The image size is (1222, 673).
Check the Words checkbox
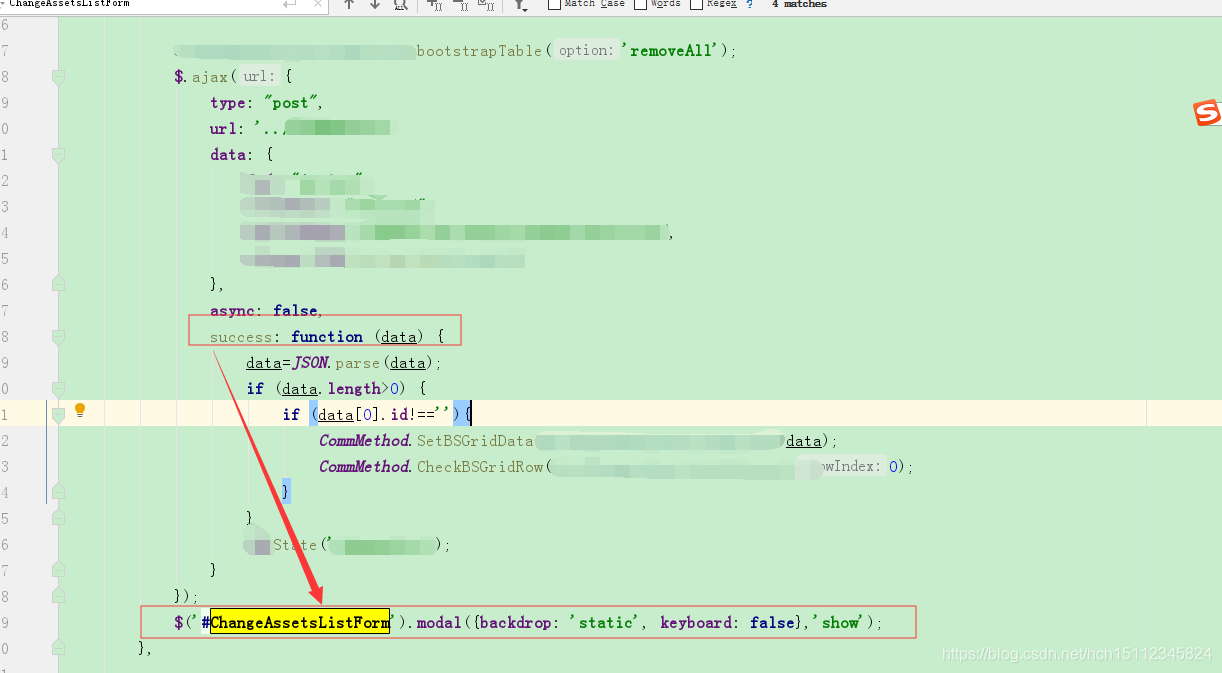click(x=640, y=4)
